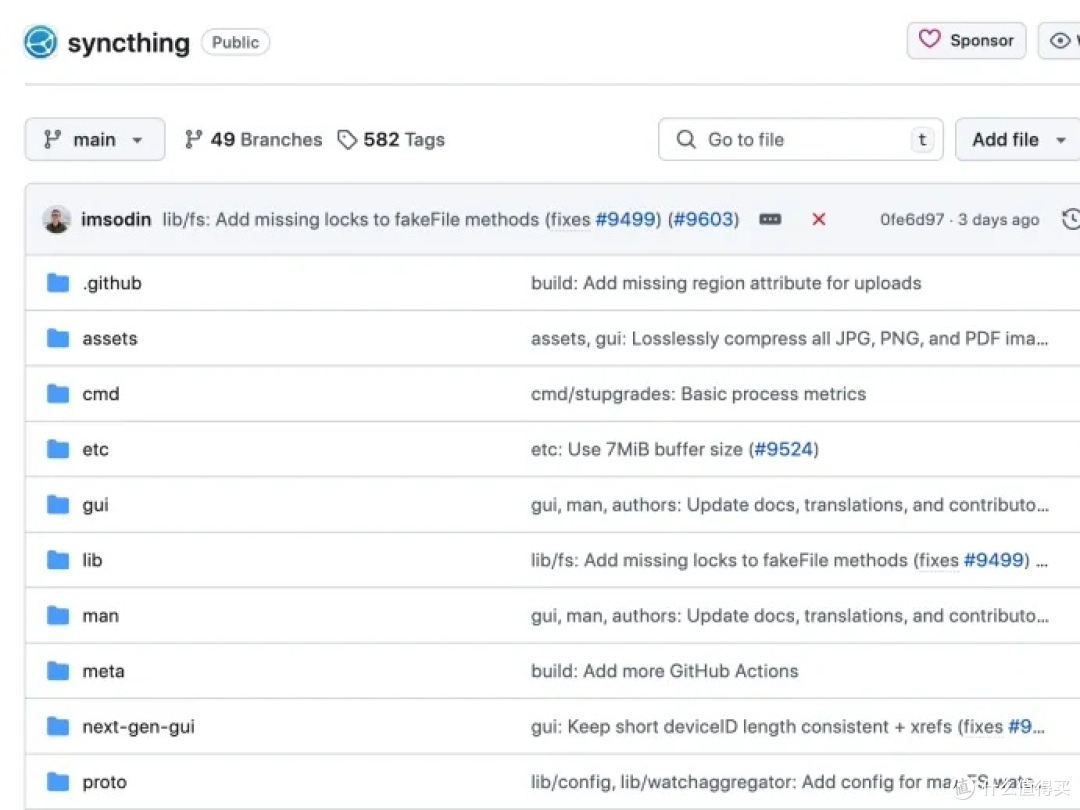Click the red X commit status icon

(x=818, y=219)
